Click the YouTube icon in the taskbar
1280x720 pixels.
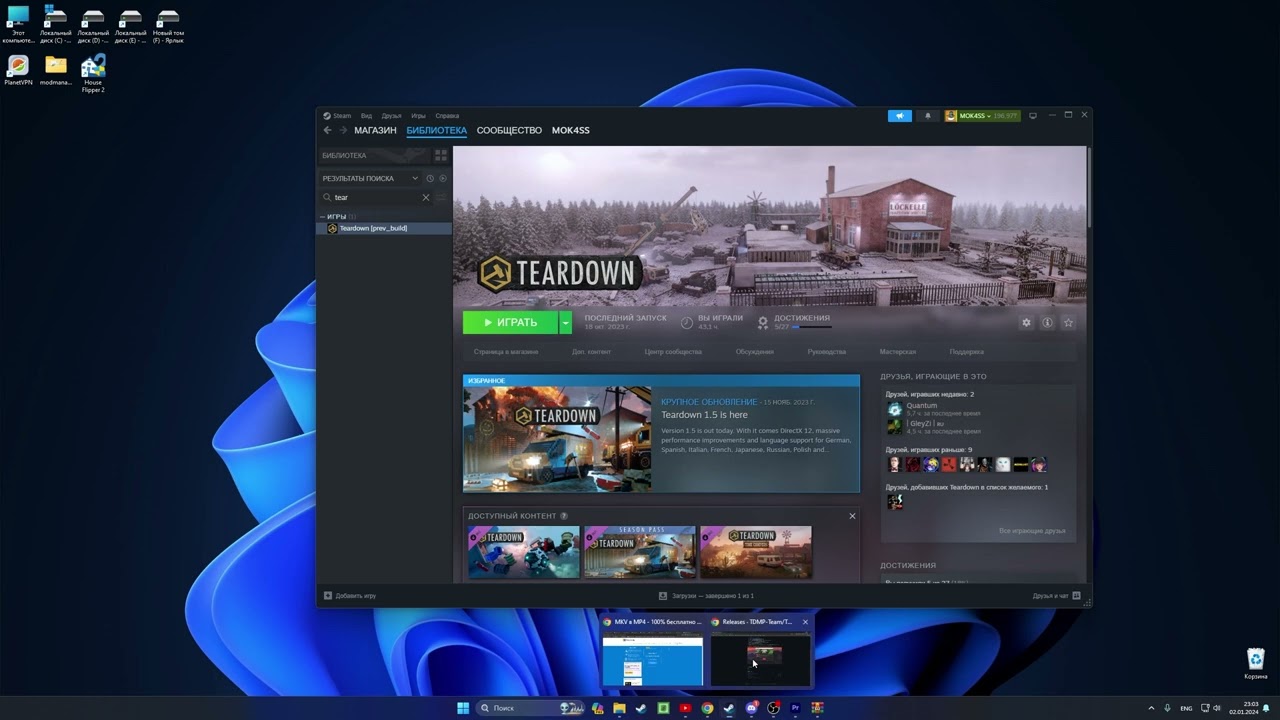pyautogui.click(x=685, y=708)
